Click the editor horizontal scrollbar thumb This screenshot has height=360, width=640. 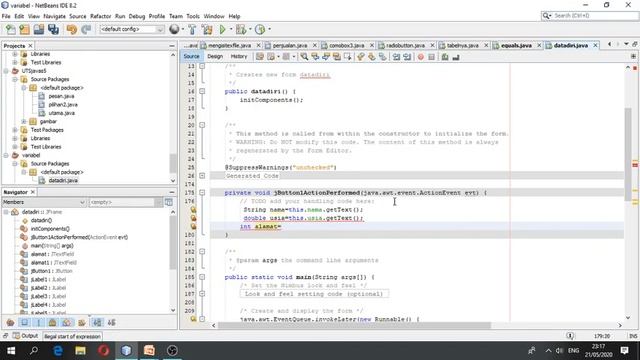point(354,325)
